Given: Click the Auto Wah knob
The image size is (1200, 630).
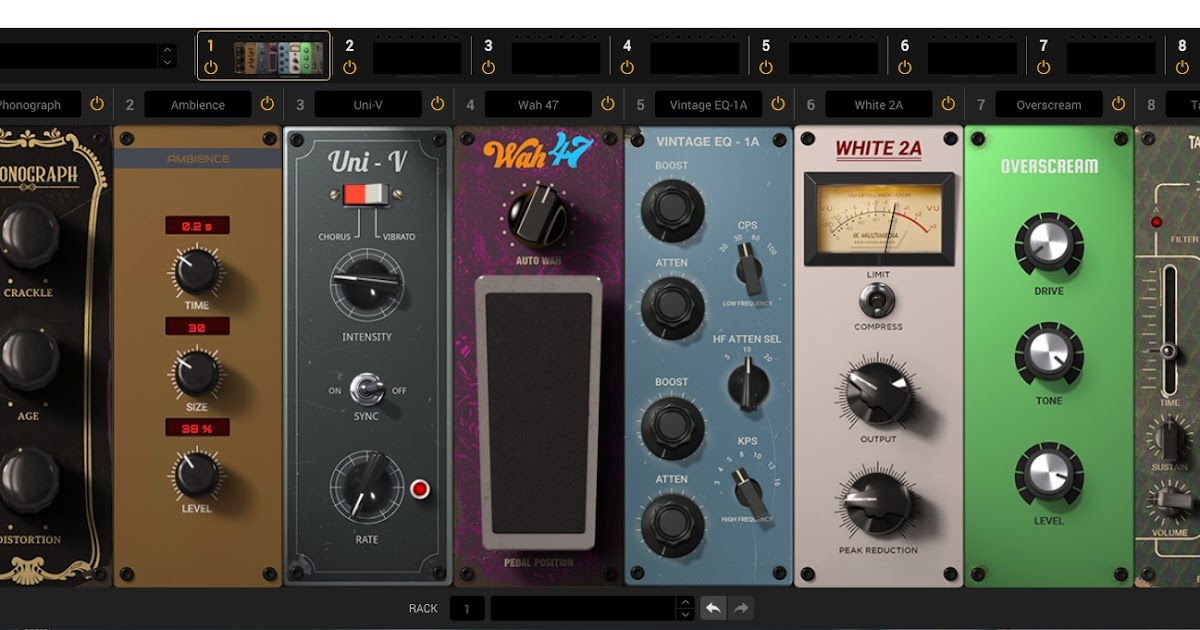Looking at the screenshot, I should [537, 216].
